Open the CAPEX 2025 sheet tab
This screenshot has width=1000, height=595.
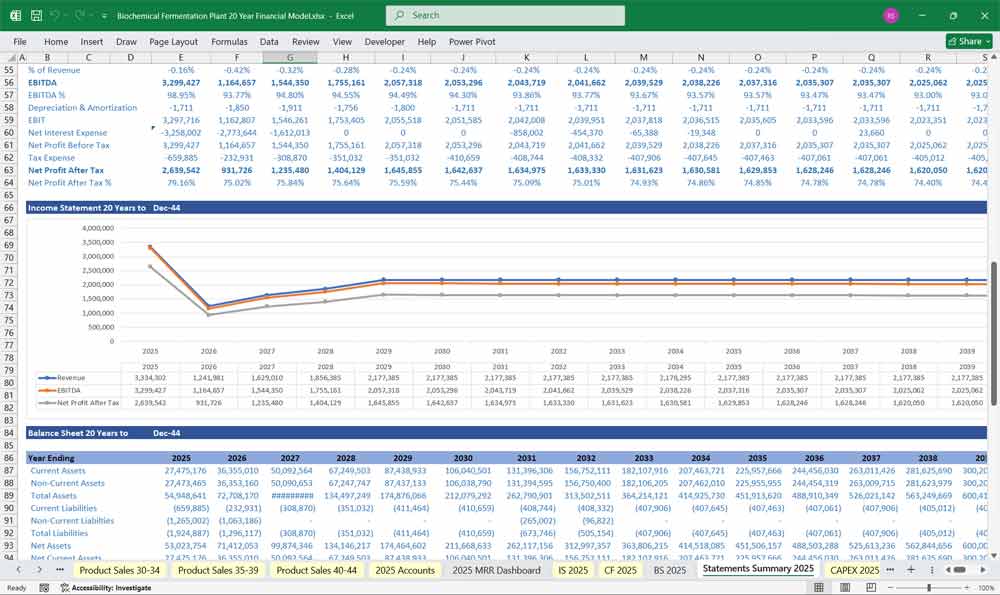[854, 569]
